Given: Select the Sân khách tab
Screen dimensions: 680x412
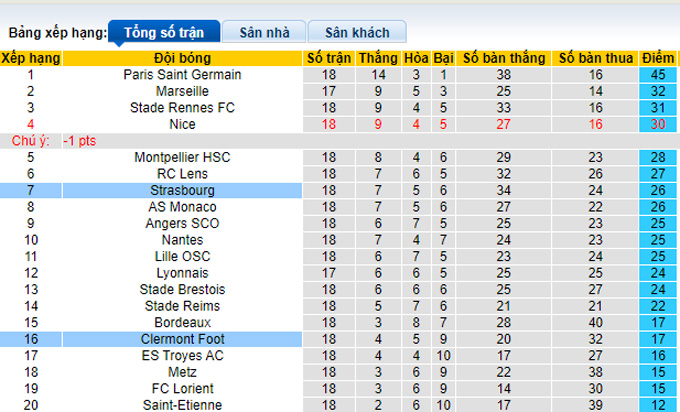Looking at the screenshot, I should point(356,33).
